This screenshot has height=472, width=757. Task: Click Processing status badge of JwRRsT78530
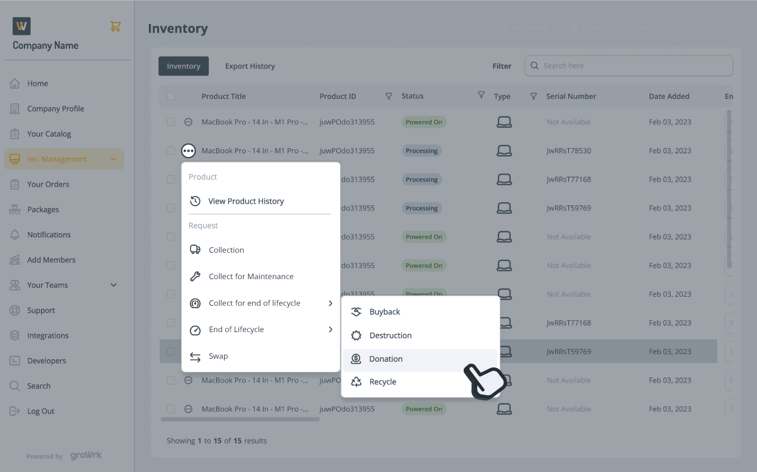421,151
